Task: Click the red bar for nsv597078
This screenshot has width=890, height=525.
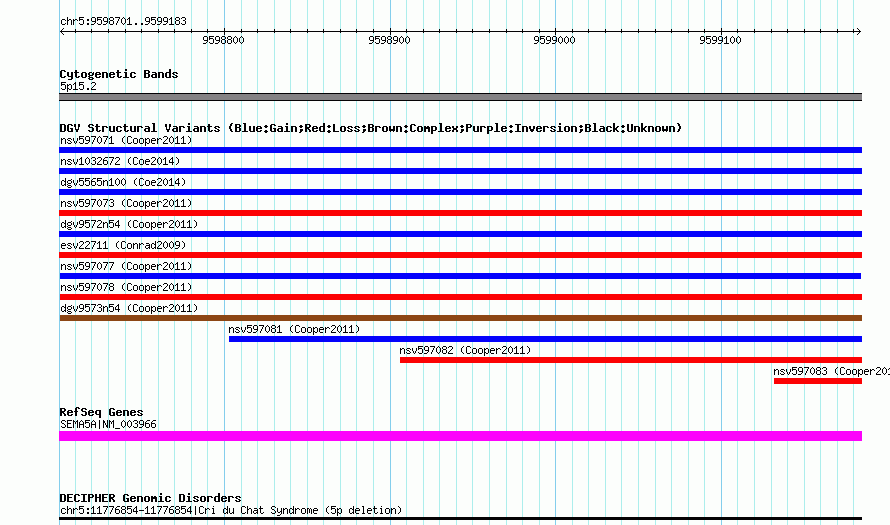Action: 460,297
